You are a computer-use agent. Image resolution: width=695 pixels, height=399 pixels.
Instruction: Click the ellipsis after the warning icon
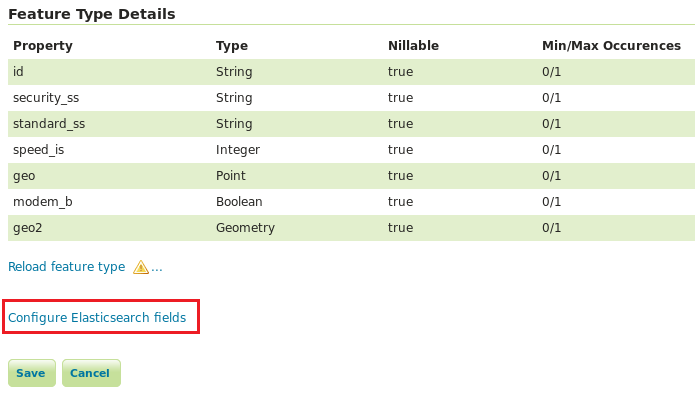[157, 269]
